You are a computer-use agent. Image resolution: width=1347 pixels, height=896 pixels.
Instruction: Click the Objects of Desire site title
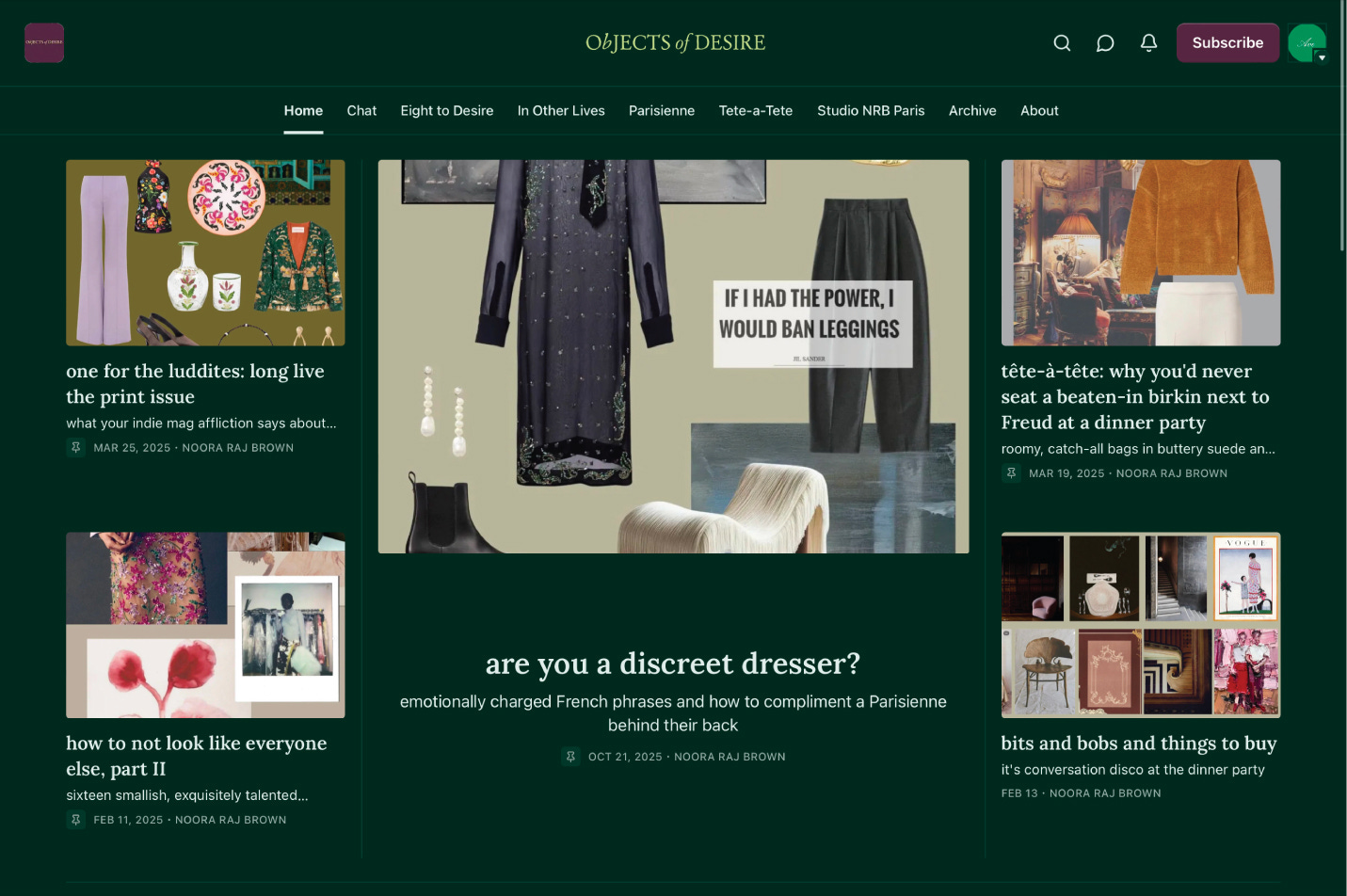675,43
